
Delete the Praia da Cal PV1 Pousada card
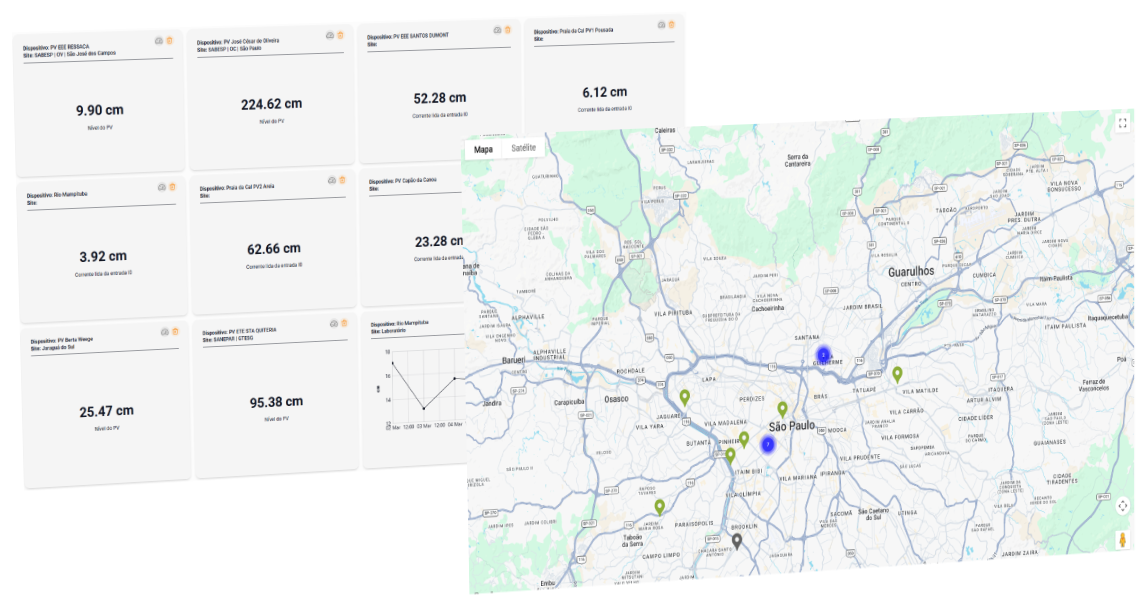point(672,24)
